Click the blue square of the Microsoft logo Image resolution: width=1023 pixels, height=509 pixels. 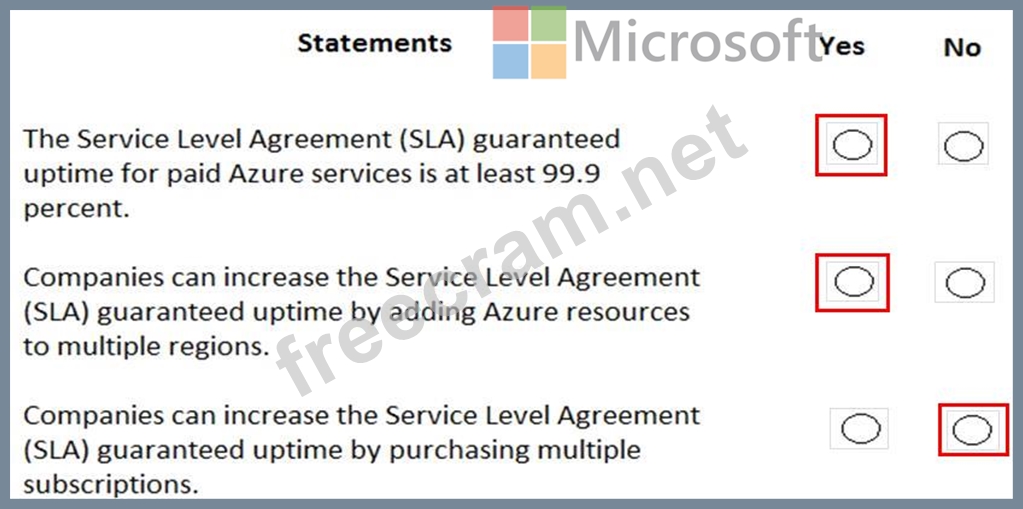510,61
